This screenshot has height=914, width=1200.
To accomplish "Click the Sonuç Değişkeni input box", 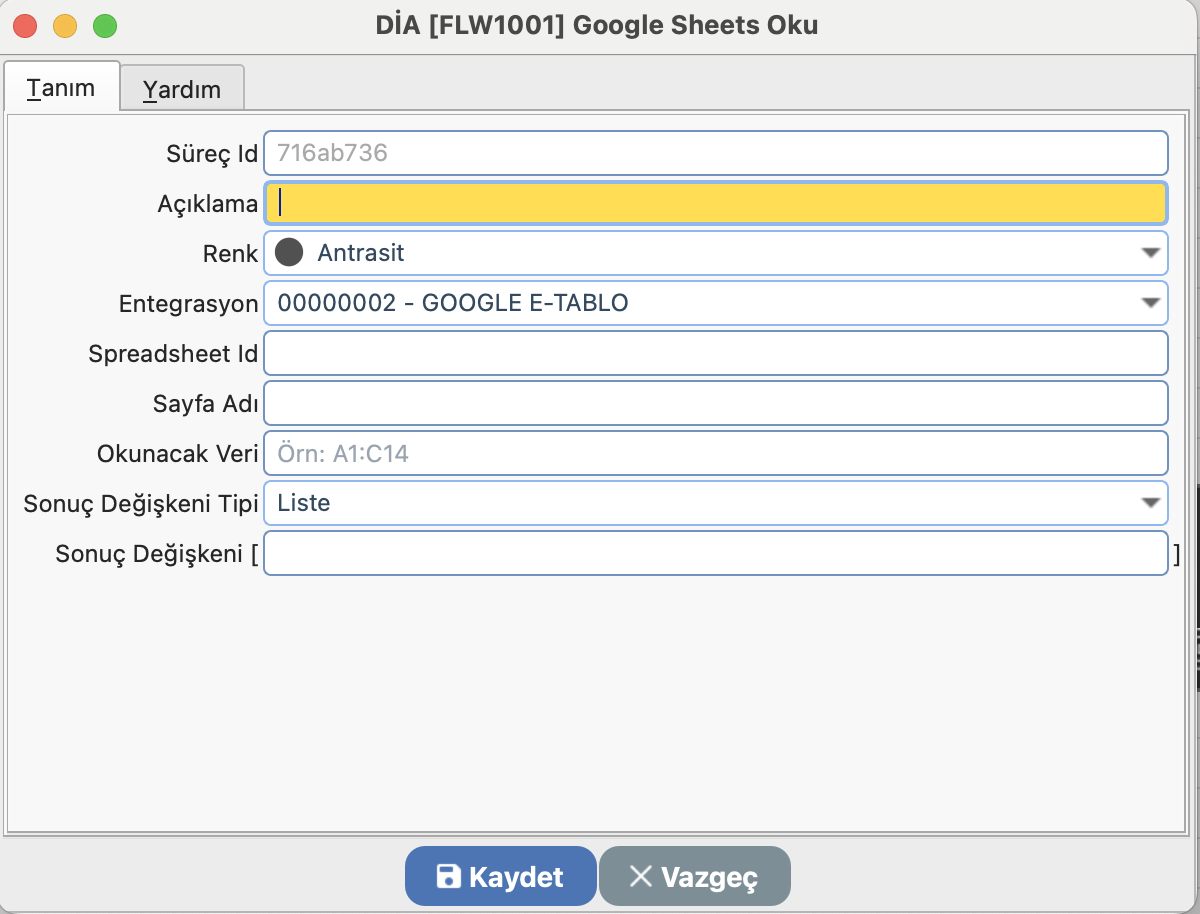I will coord(715,553).
